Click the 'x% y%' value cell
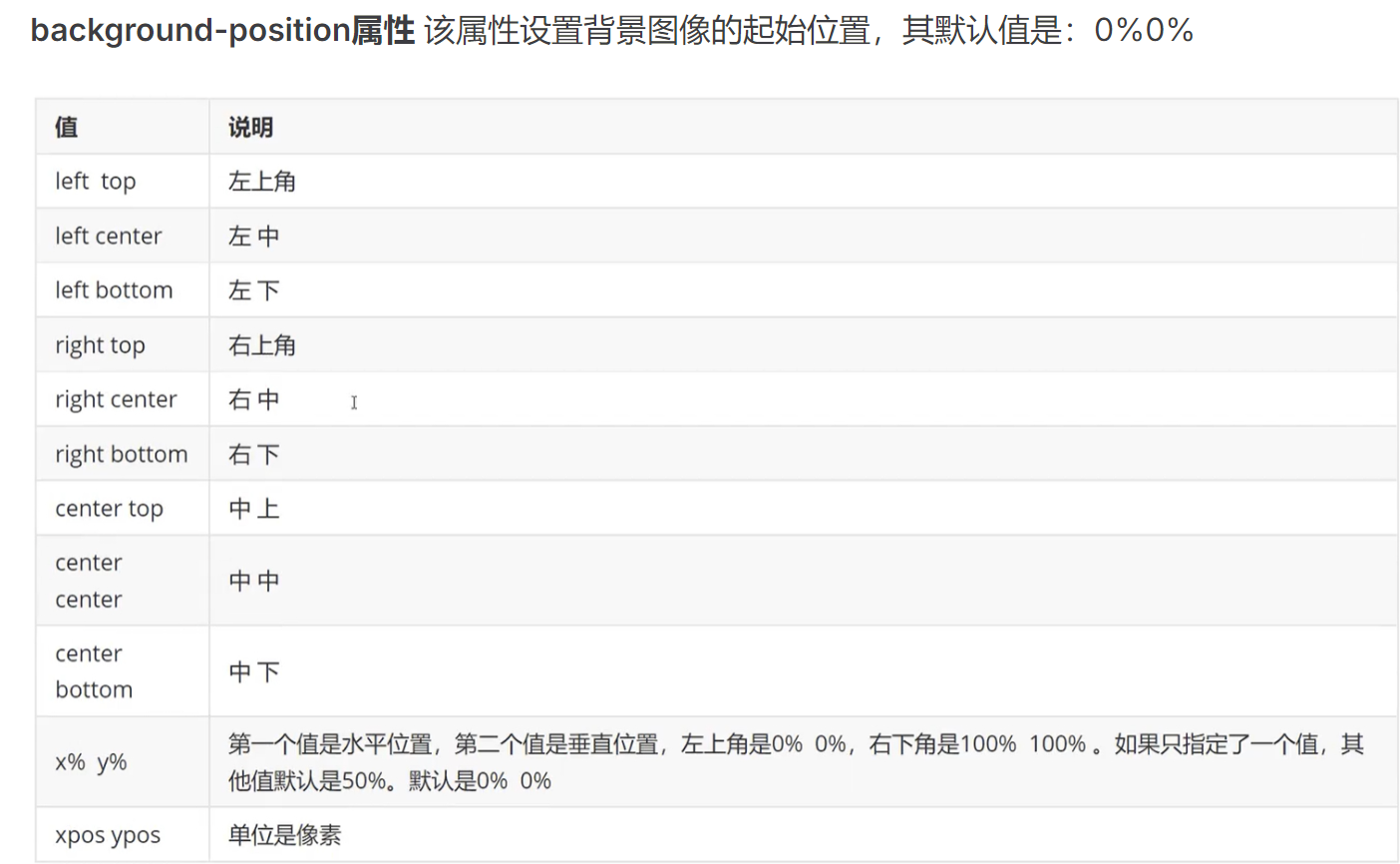The height and width of the screenshot is (864, 1400). pyautogui.click(x=91, y=762)
